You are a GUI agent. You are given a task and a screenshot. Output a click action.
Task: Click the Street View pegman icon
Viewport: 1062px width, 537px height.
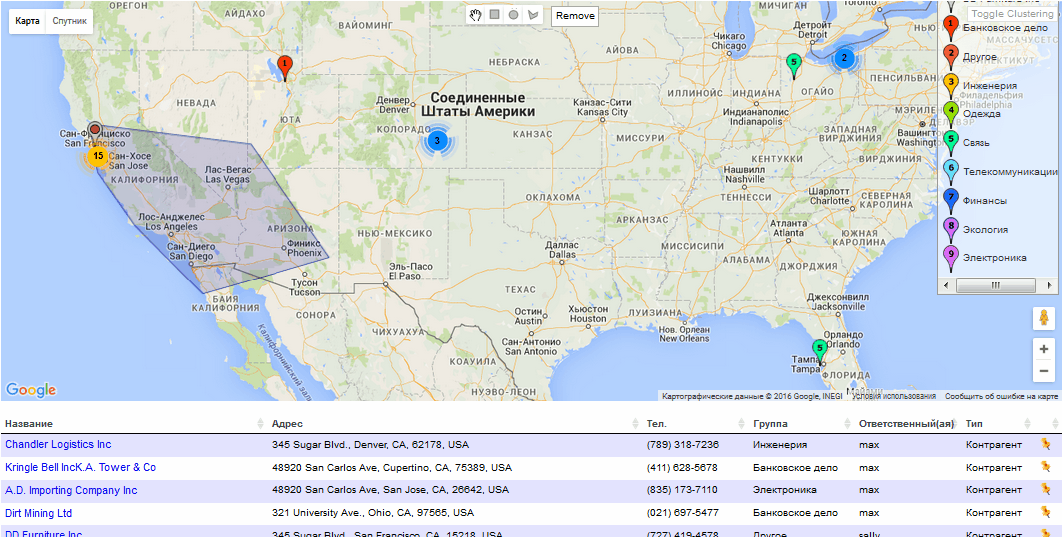click(x=1043, y=318)
